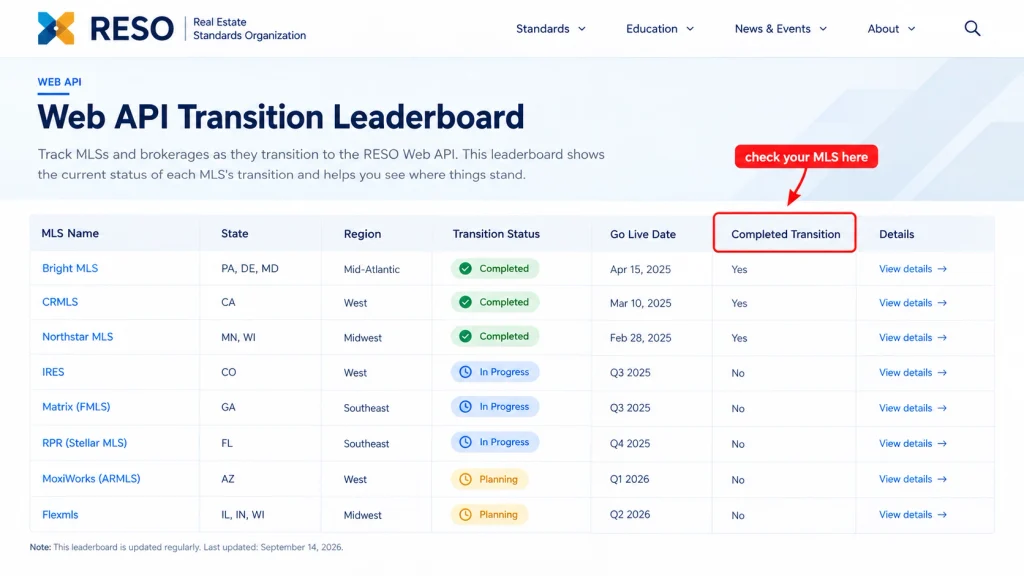The height and width of the screenshot is (576, 1024).
Task: Open the IRES link
Action: [53, 372]
